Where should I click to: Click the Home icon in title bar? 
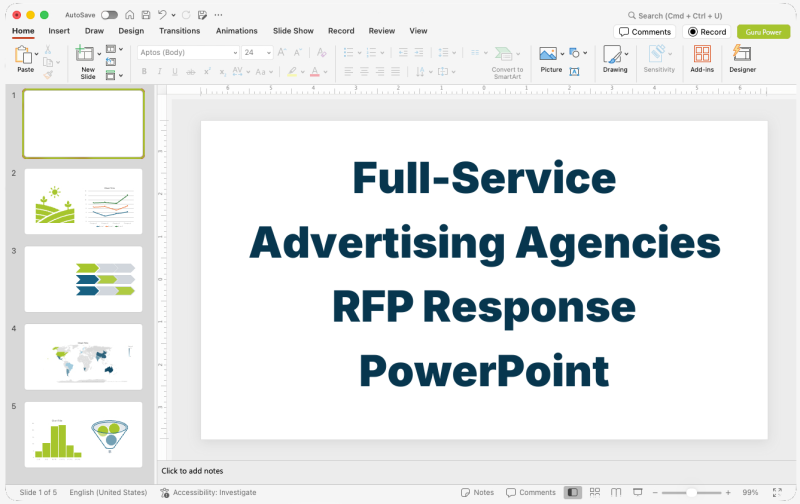click(130, 15)
